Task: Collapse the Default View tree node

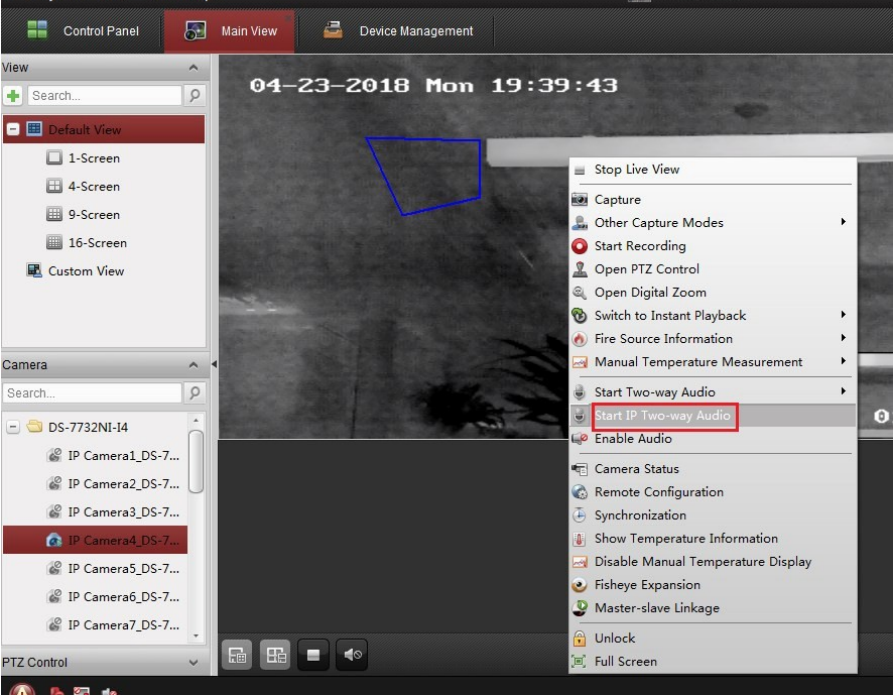Action: coord(13,130)
